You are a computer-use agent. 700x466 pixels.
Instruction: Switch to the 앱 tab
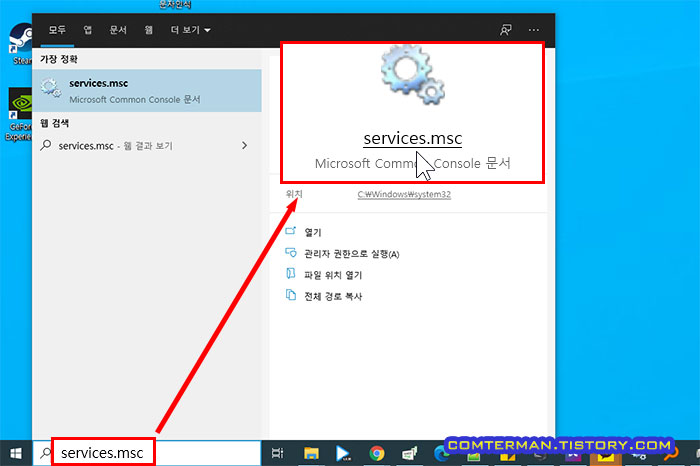pos(88,30)
